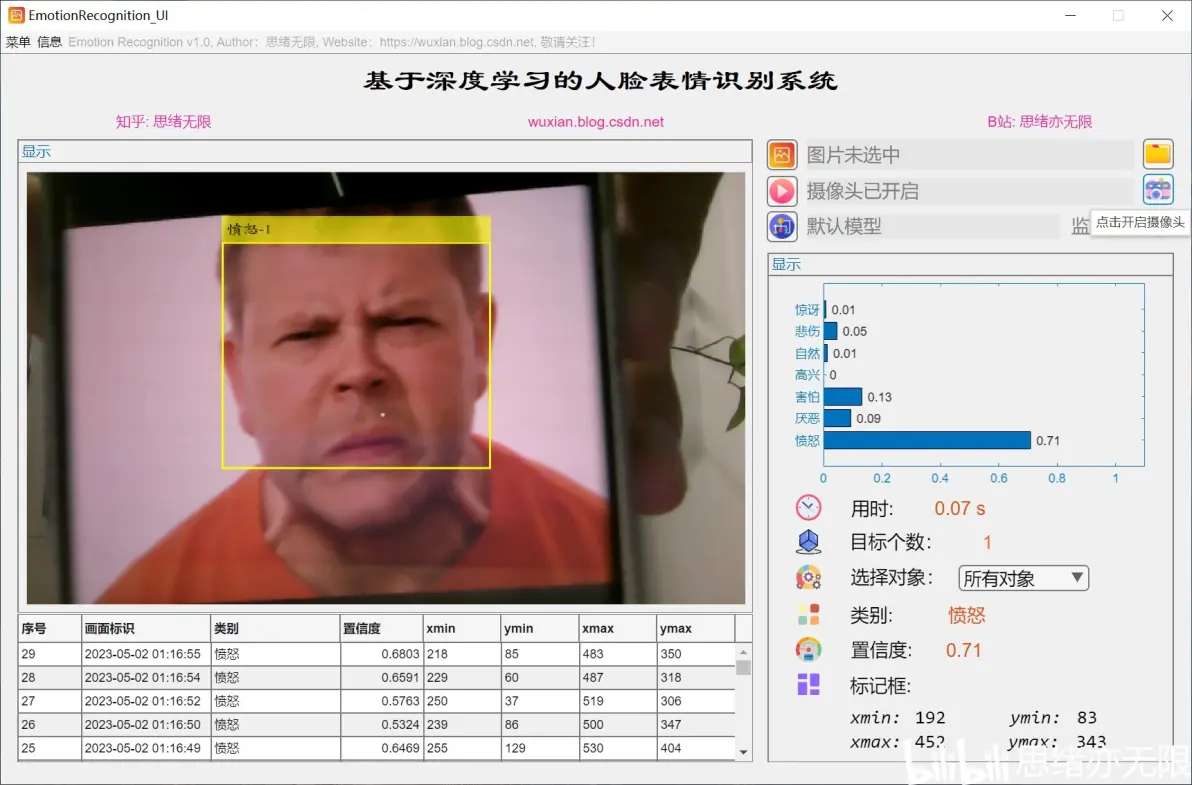Click the 序号 column header
Viewport: 1192px width, 785px height.
coord(49,628)
